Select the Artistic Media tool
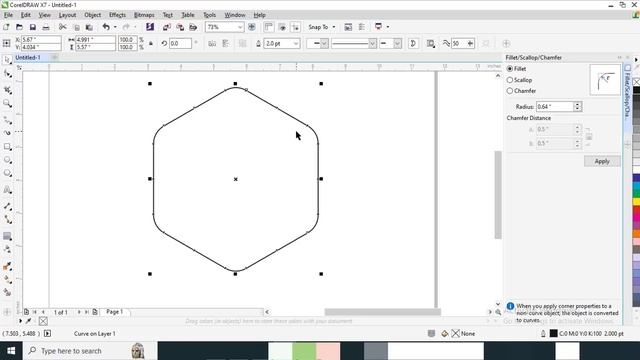The image size is (640, 360). click(7, 133)
